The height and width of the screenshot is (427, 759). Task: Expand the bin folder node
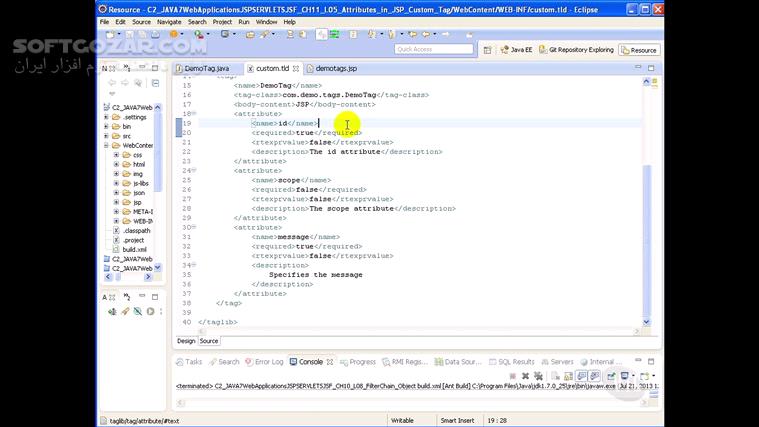tap(106, 126)
